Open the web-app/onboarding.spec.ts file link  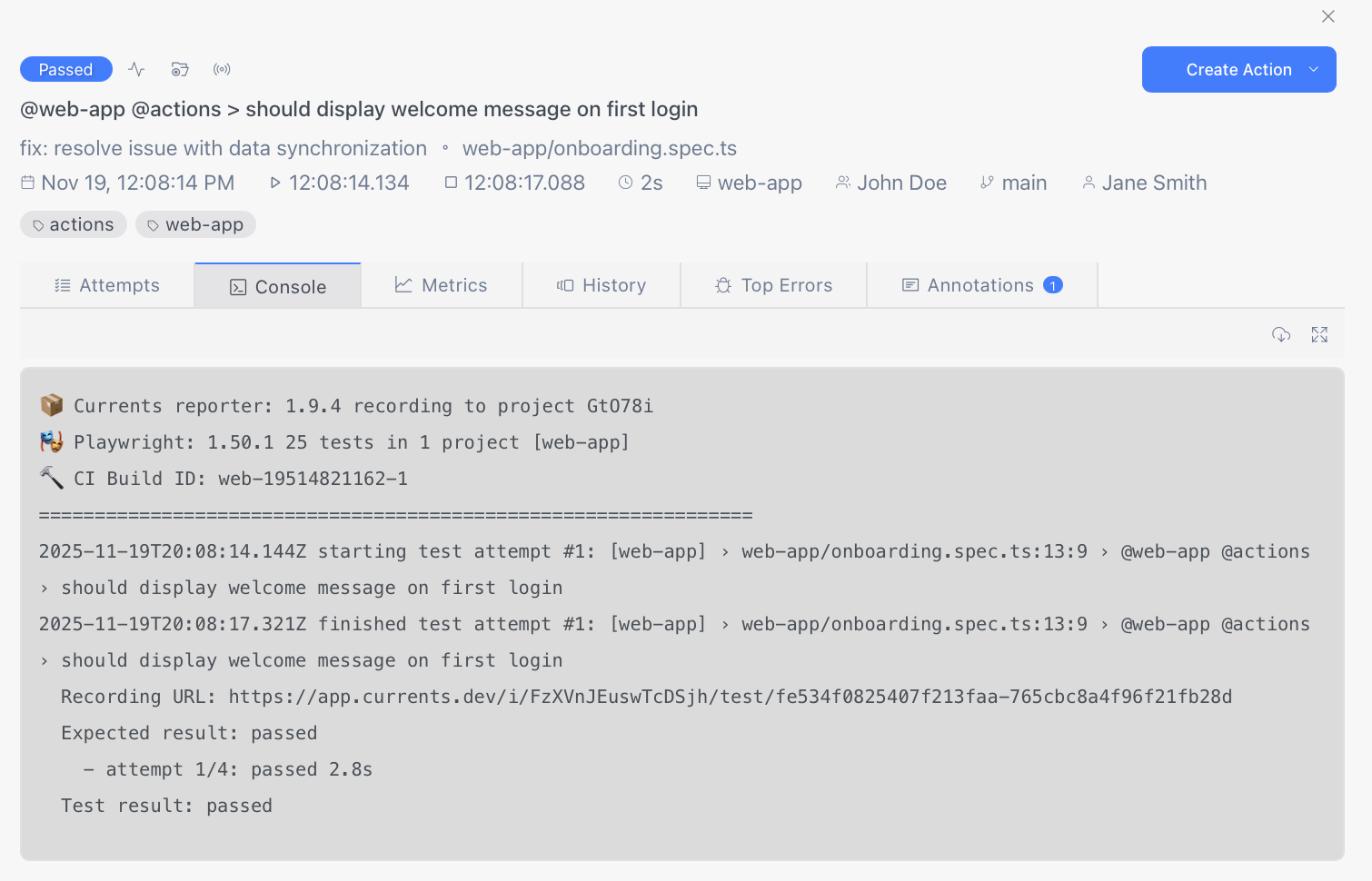tap(599, 148)
